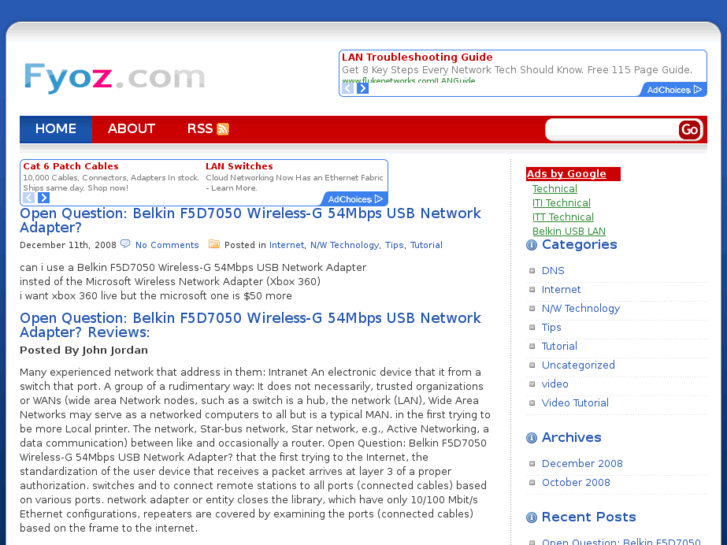The height and width of the screenshot is (545, 727).
Task: Open the Belkin Adapter Reviews heading link
Action: point(250,325)
